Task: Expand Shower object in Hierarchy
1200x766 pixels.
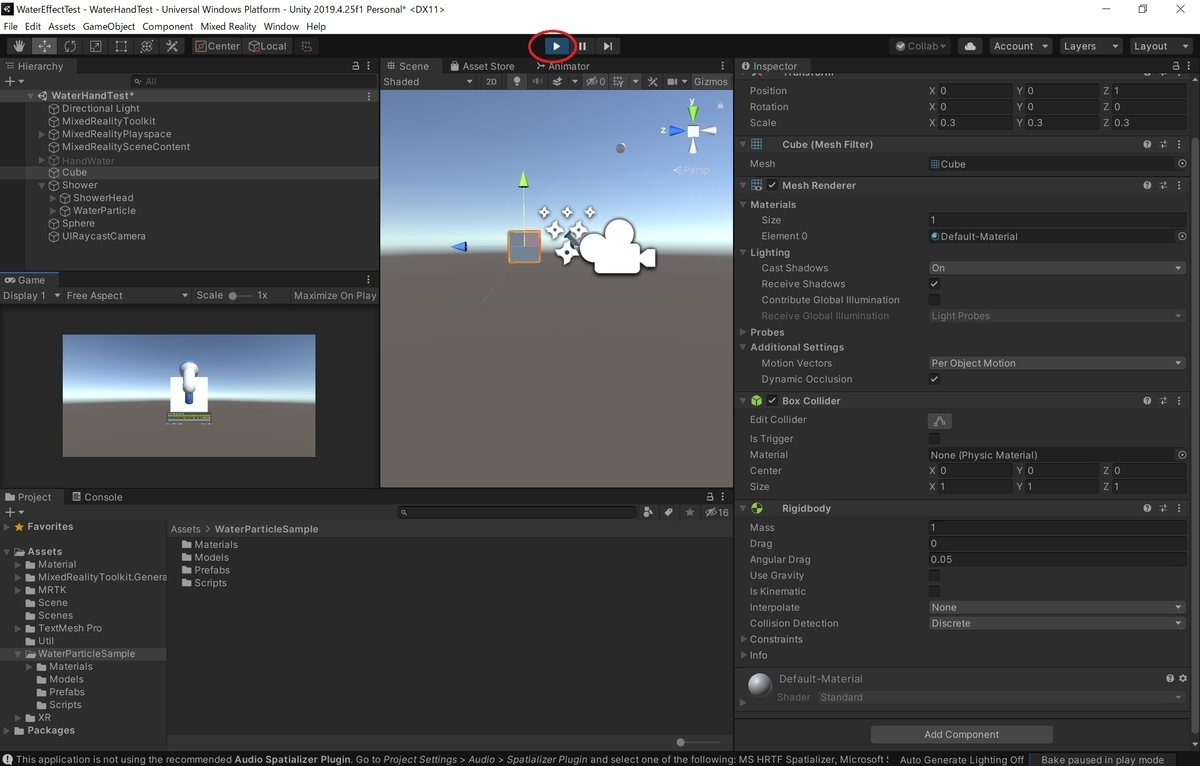Action: [x=43, y=185]
